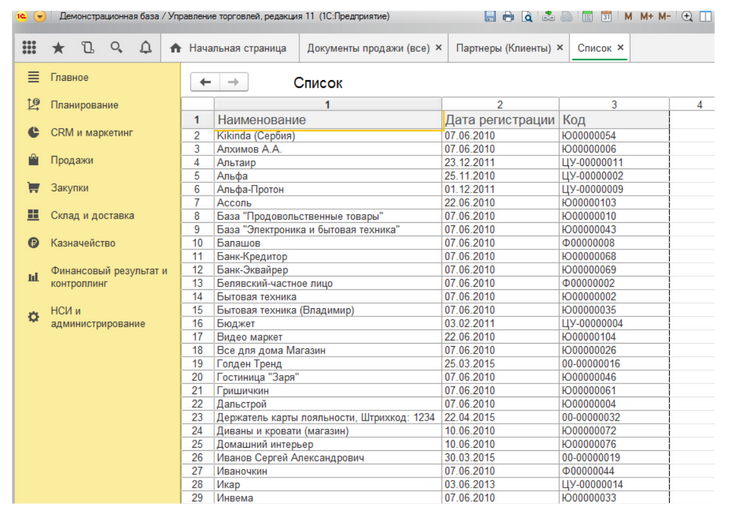
Task: Open the main menu dropdown arrow in title bar
Action: pyautogui.click(x=40, y=17)
